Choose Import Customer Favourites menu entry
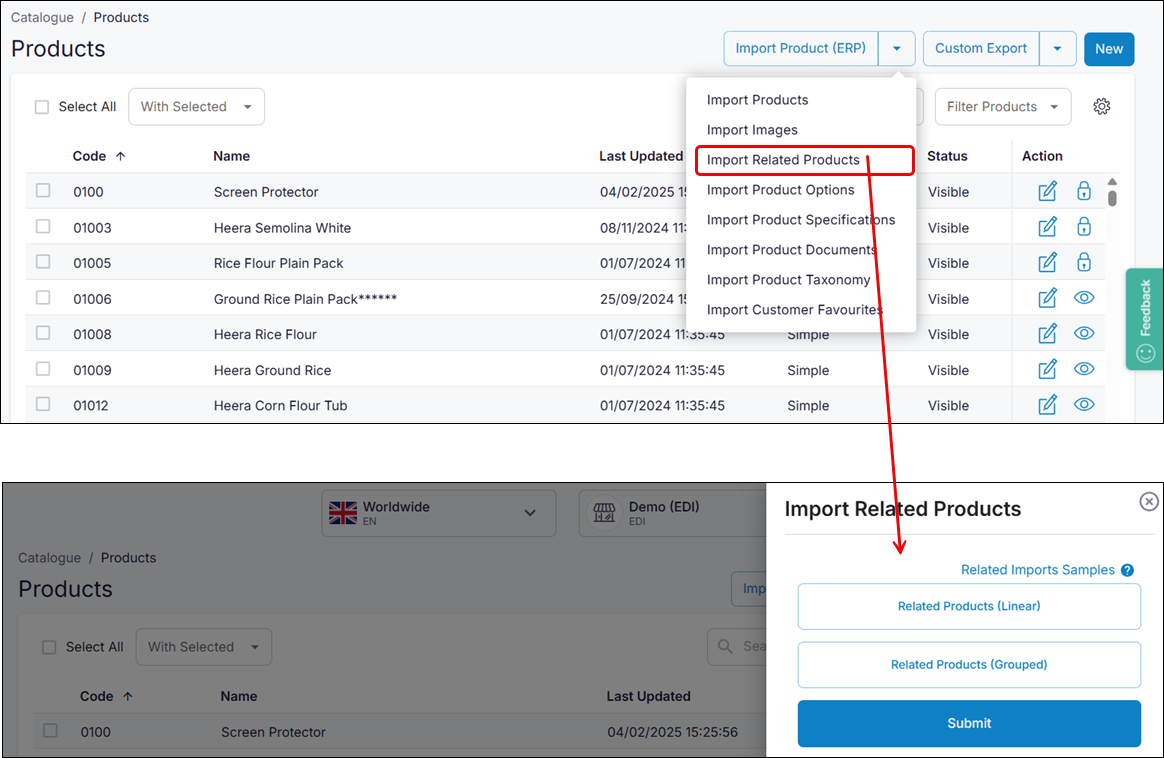This screenshot has width=1164, height=758. pyautogui.click(x=792, y=310)
